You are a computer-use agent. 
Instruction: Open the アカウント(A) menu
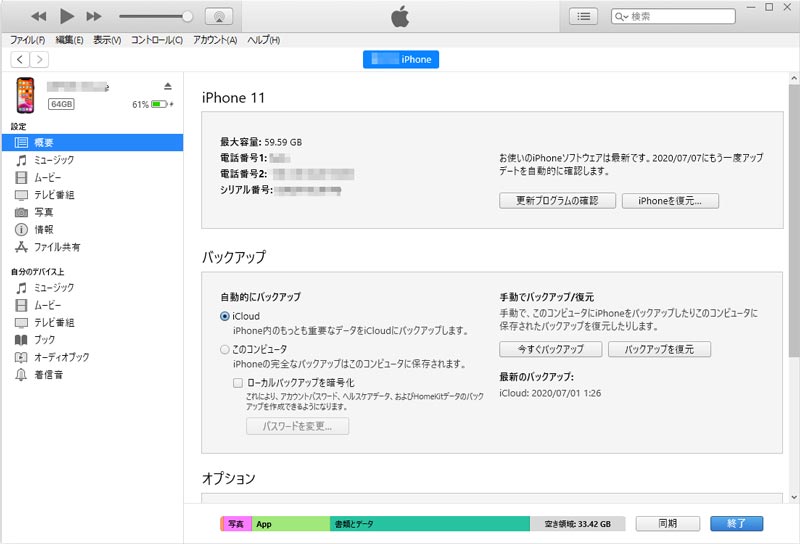[x=215, y=40]
